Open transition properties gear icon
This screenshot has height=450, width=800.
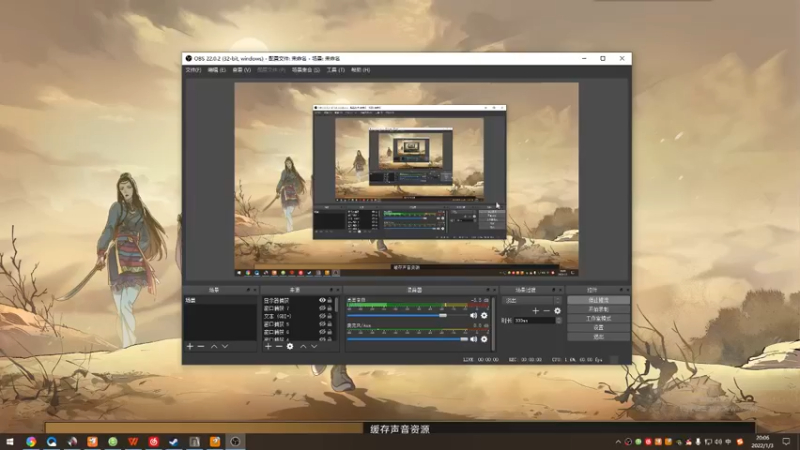click(557, 311)
